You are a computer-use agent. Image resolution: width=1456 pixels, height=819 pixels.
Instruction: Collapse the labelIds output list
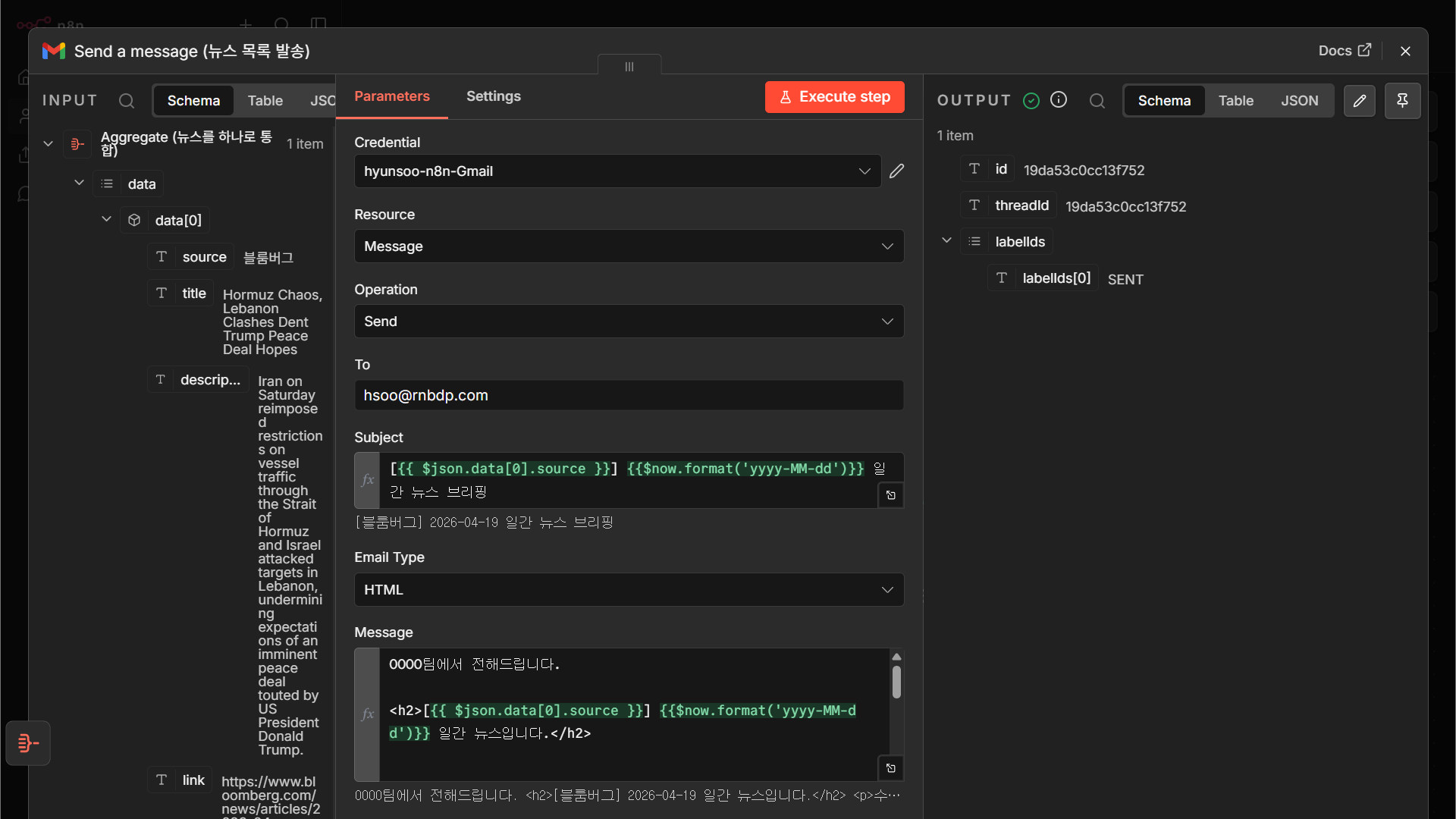(x=946, y=240)
